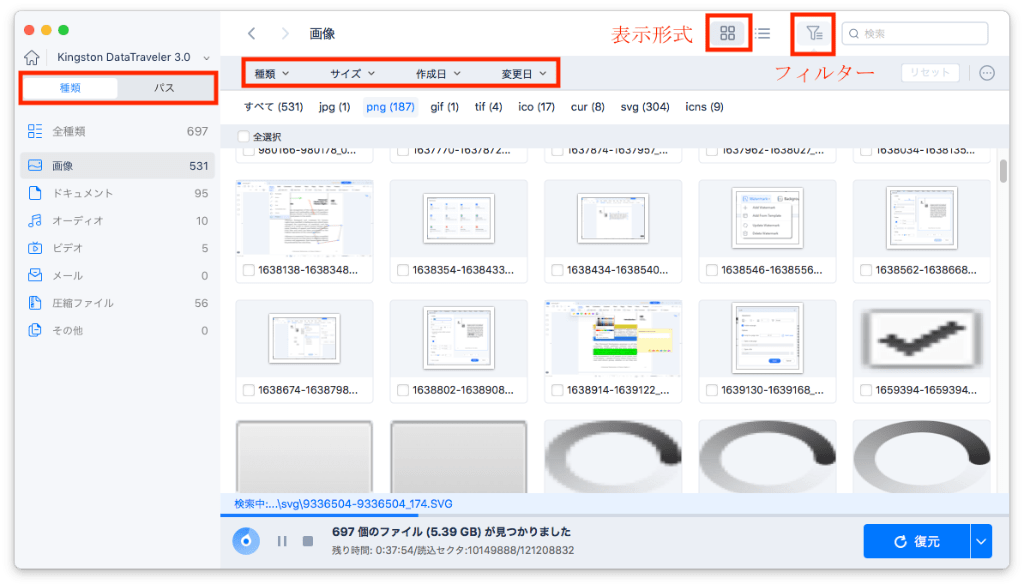Image resolution: width=1024 pixels, height=586 pixels.
Task: Select the 画像 category
Action: pyautogui.click(x=118, y=166)
